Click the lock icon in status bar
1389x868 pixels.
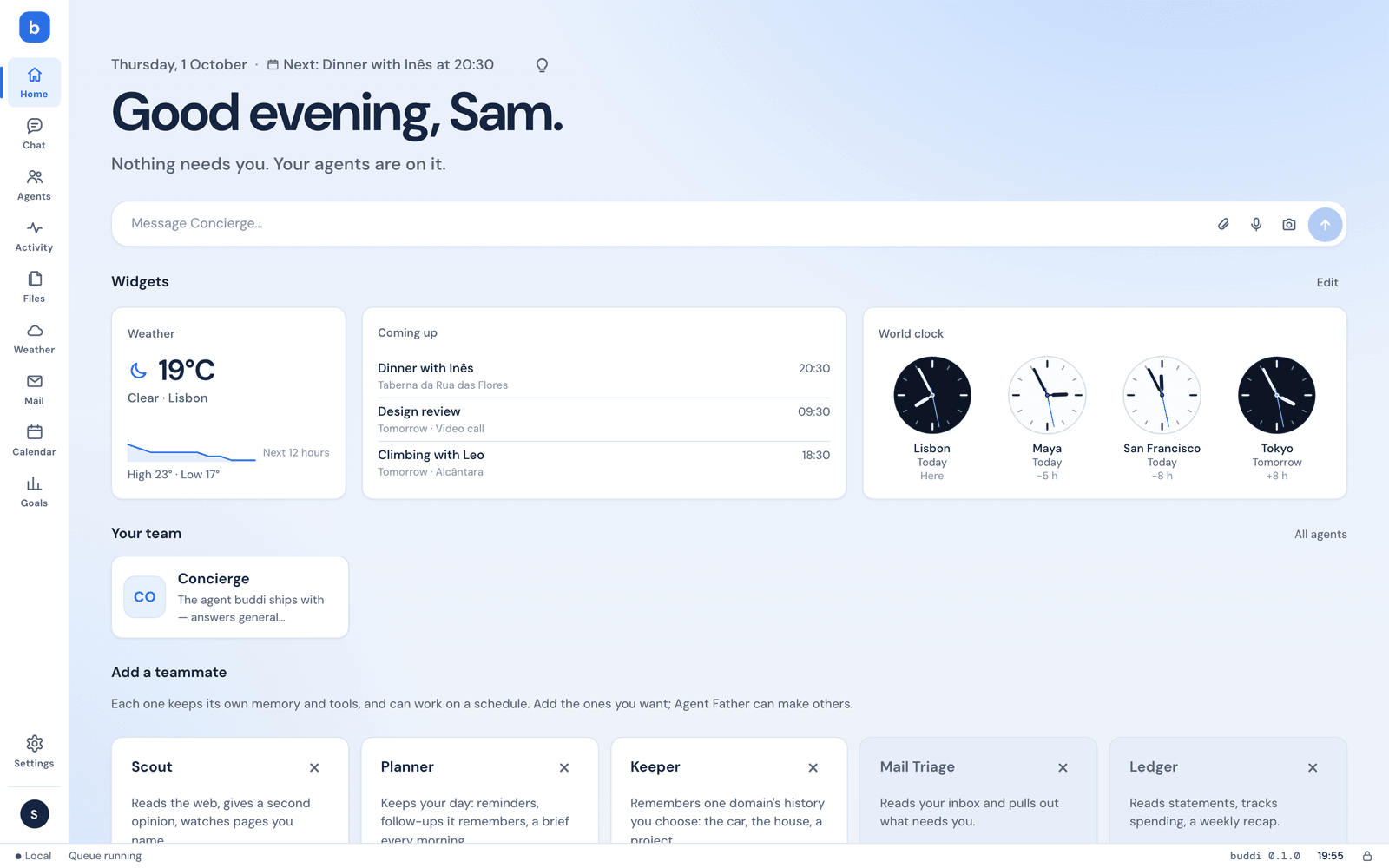tap(1366, 856)
